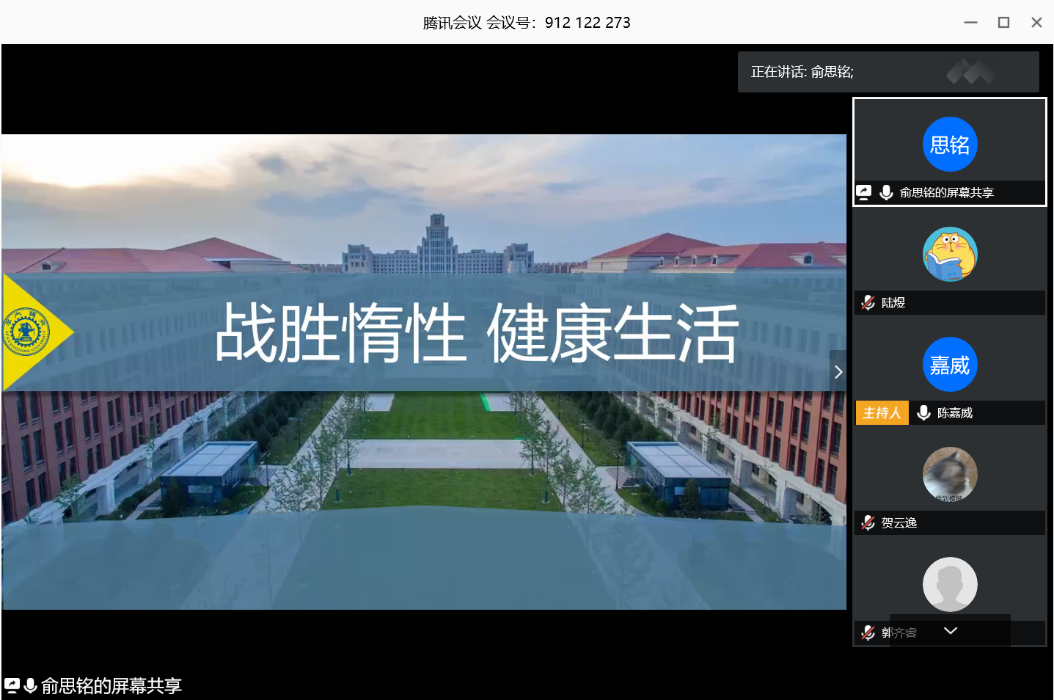Viewport: 1054px width, 700px height.
Task: Collapse participant sidebar with right chevron
Action: click(838, 372)
